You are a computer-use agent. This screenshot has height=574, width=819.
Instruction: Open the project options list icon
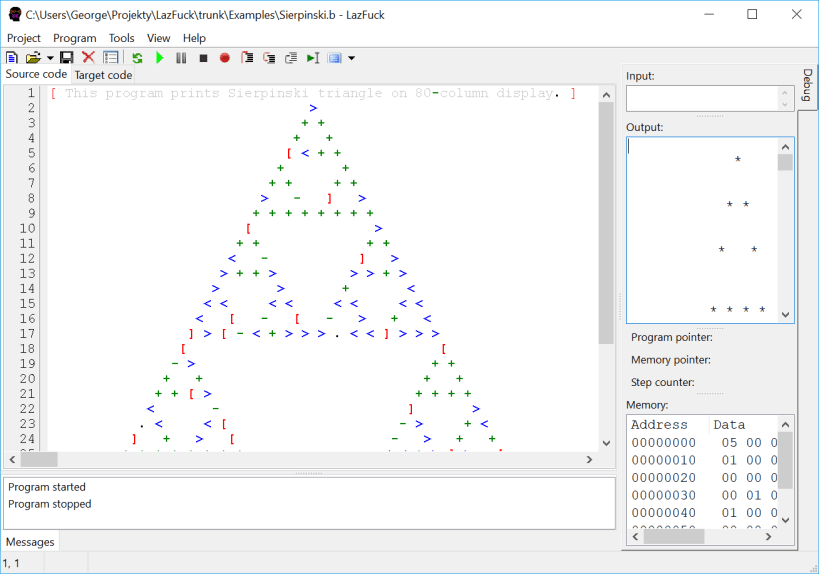pyautogui.click(x=111, y=57)
